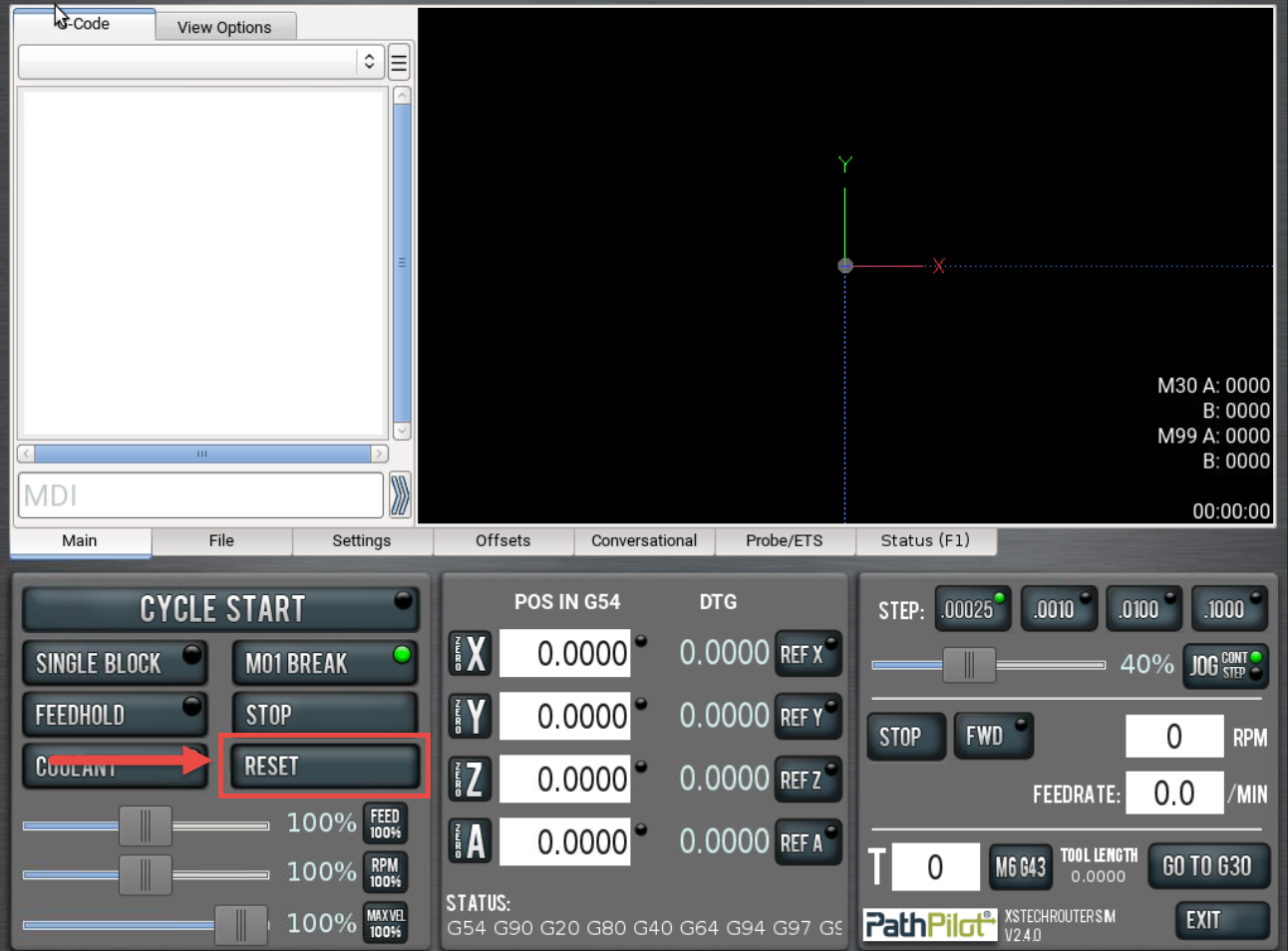
Task: Open the Offsets tab
Action: tap(502, 540)
